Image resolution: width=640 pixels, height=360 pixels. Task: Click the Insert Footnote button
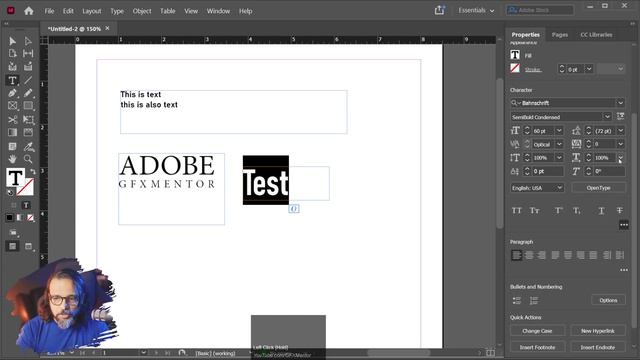537,347
